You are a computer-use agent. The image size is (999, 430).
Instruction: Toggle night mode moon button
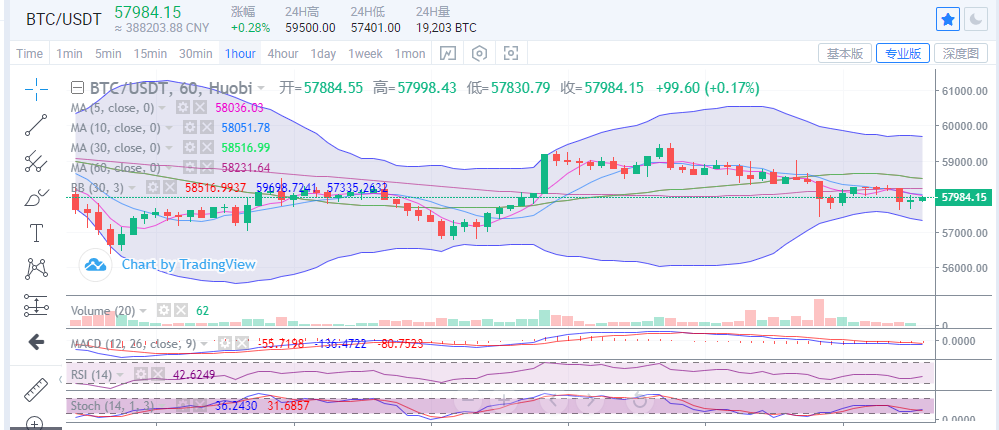point(975,20)
